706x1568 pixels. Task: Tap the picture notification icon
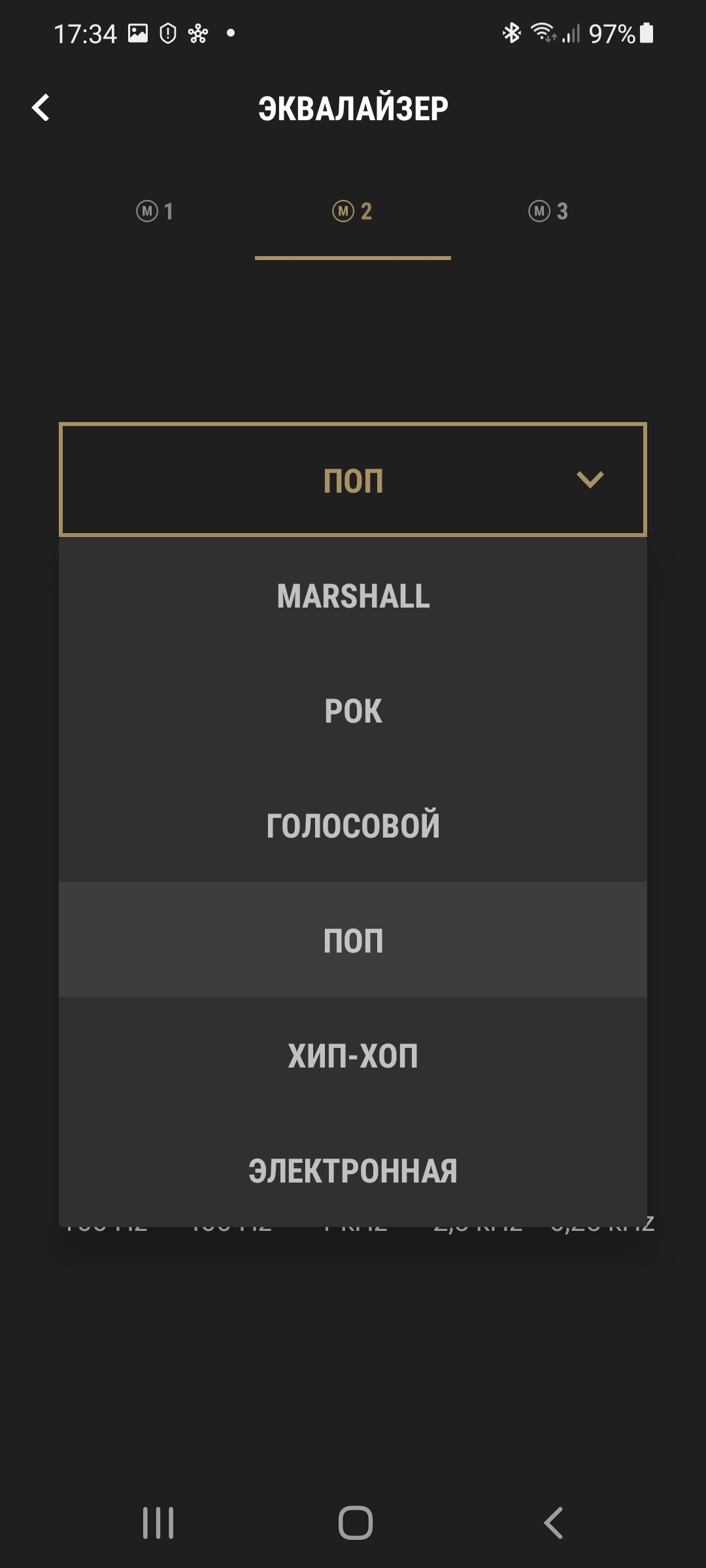(x=137, y=33)
